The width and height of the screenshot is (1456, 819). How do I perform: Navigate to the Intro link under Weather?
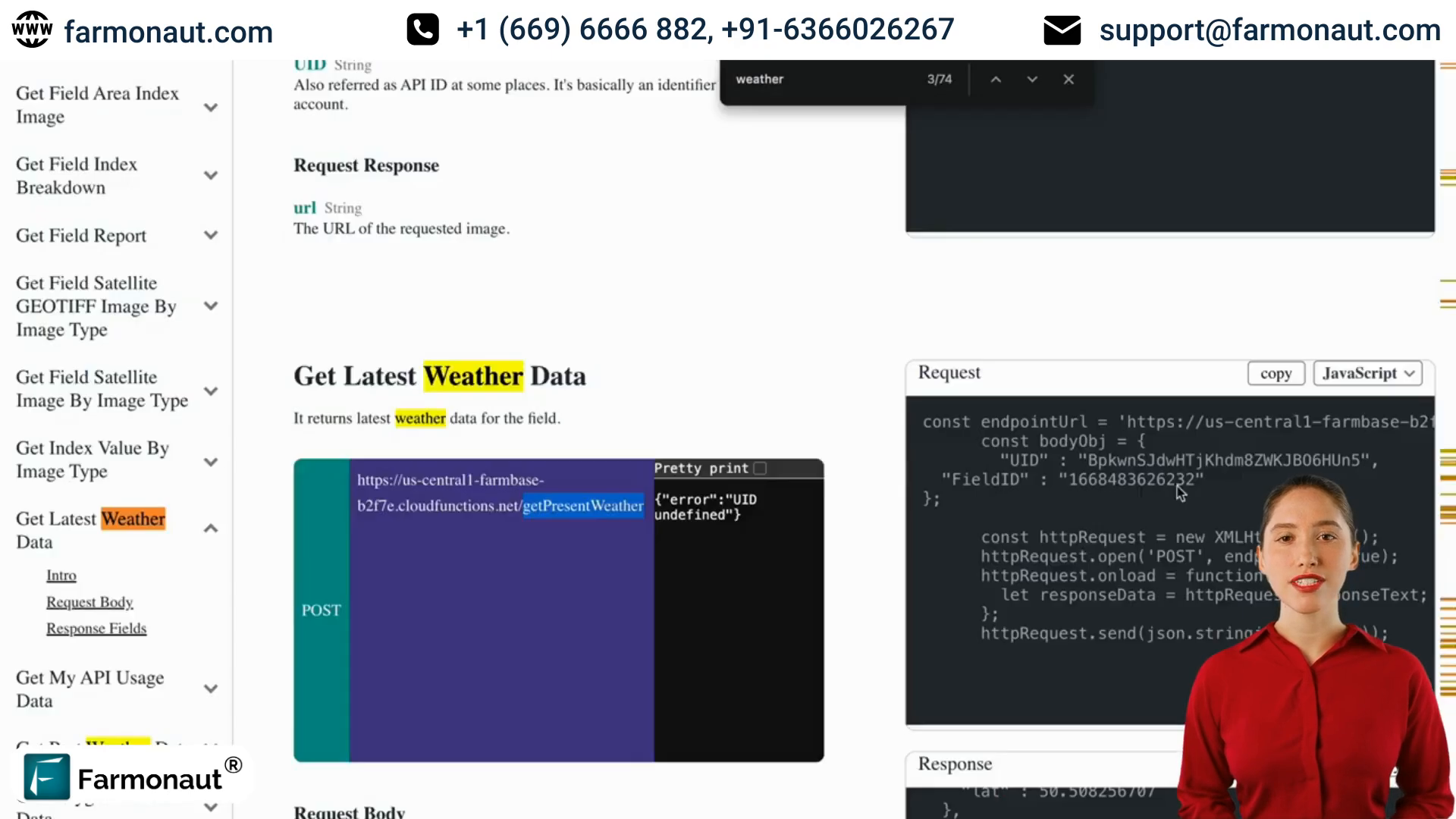pyautogui.click(x=61, y=574)
